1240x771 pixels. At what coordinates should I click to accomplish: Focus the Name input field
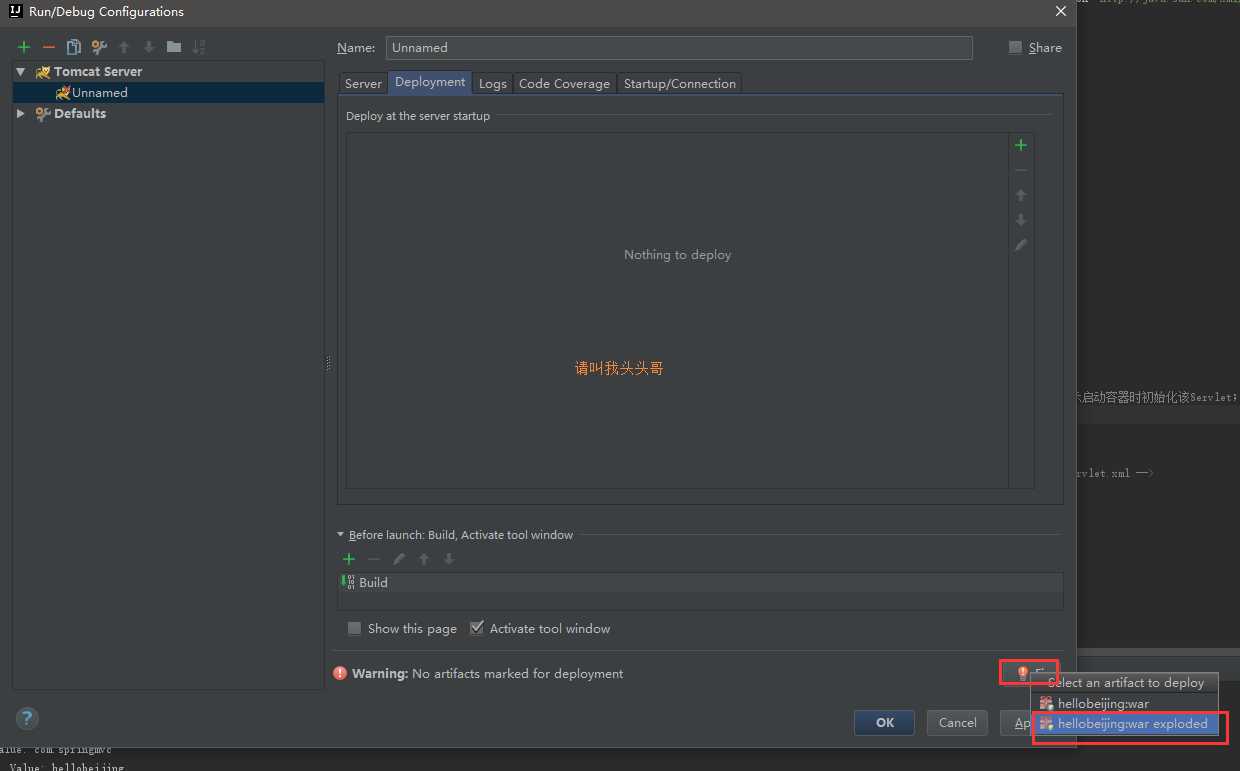point(679,48)
